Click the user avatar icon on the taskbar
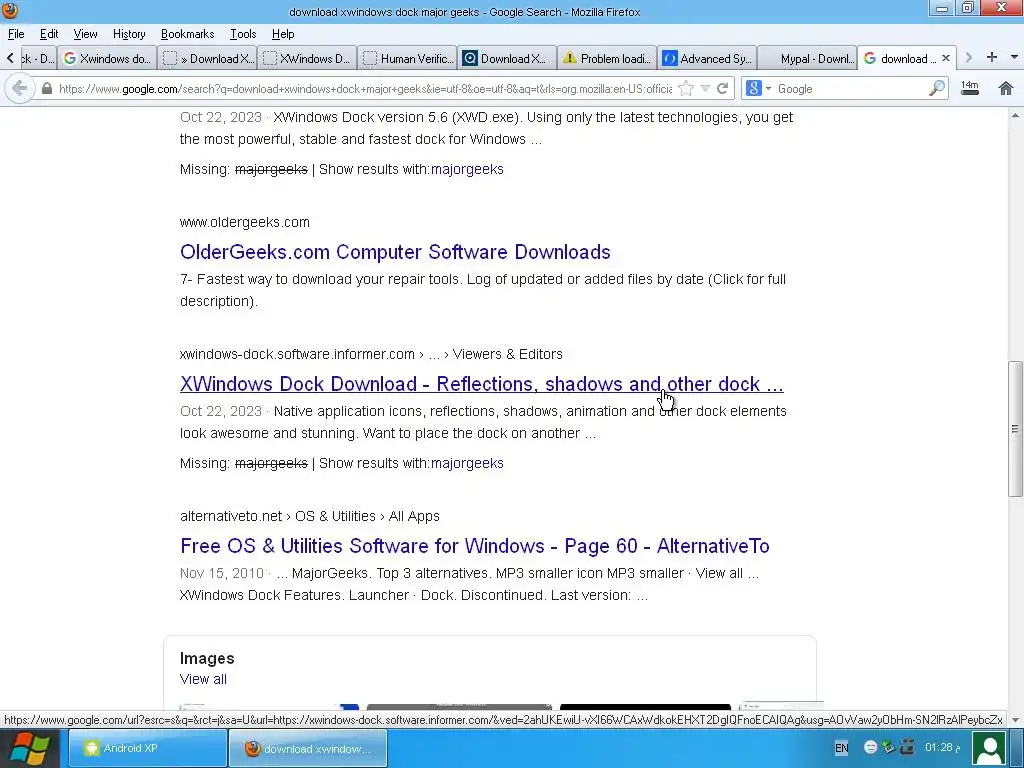Image resolution: width=1024 pixels, height=768 pixels. (990, 748)
